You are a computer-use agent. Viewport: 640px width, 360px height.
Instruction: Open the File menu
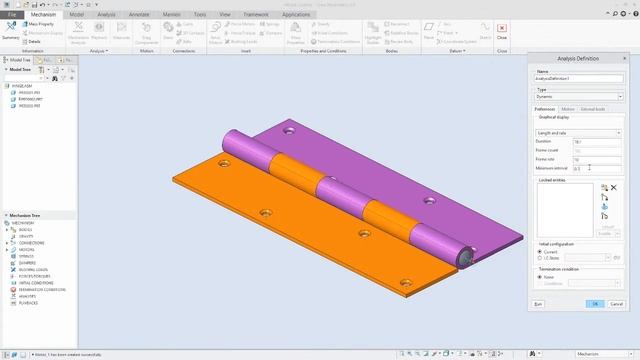[12, 15]
